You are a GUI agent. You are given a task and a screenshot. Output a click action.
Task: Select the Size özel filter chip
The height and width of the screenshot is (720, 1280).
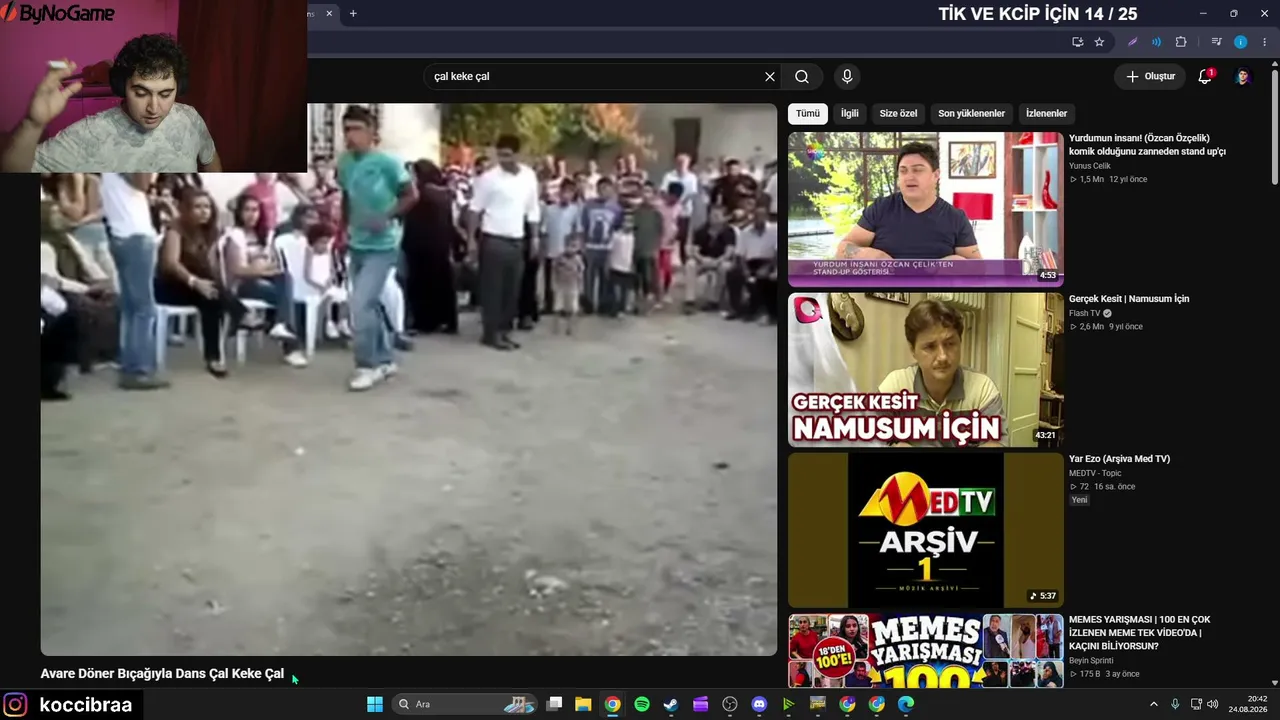898,113
